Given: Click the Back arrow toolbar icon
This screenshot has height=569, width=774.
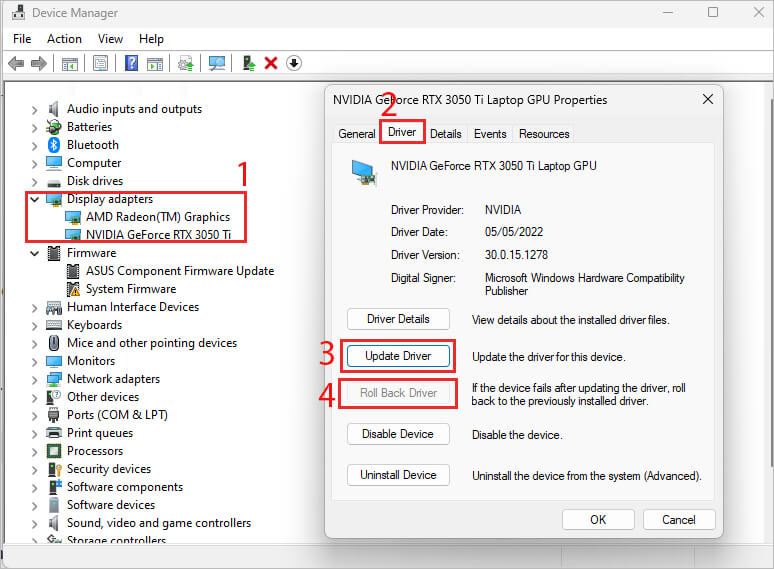Looking at the screenshot, I should click(x=16, y=63).
